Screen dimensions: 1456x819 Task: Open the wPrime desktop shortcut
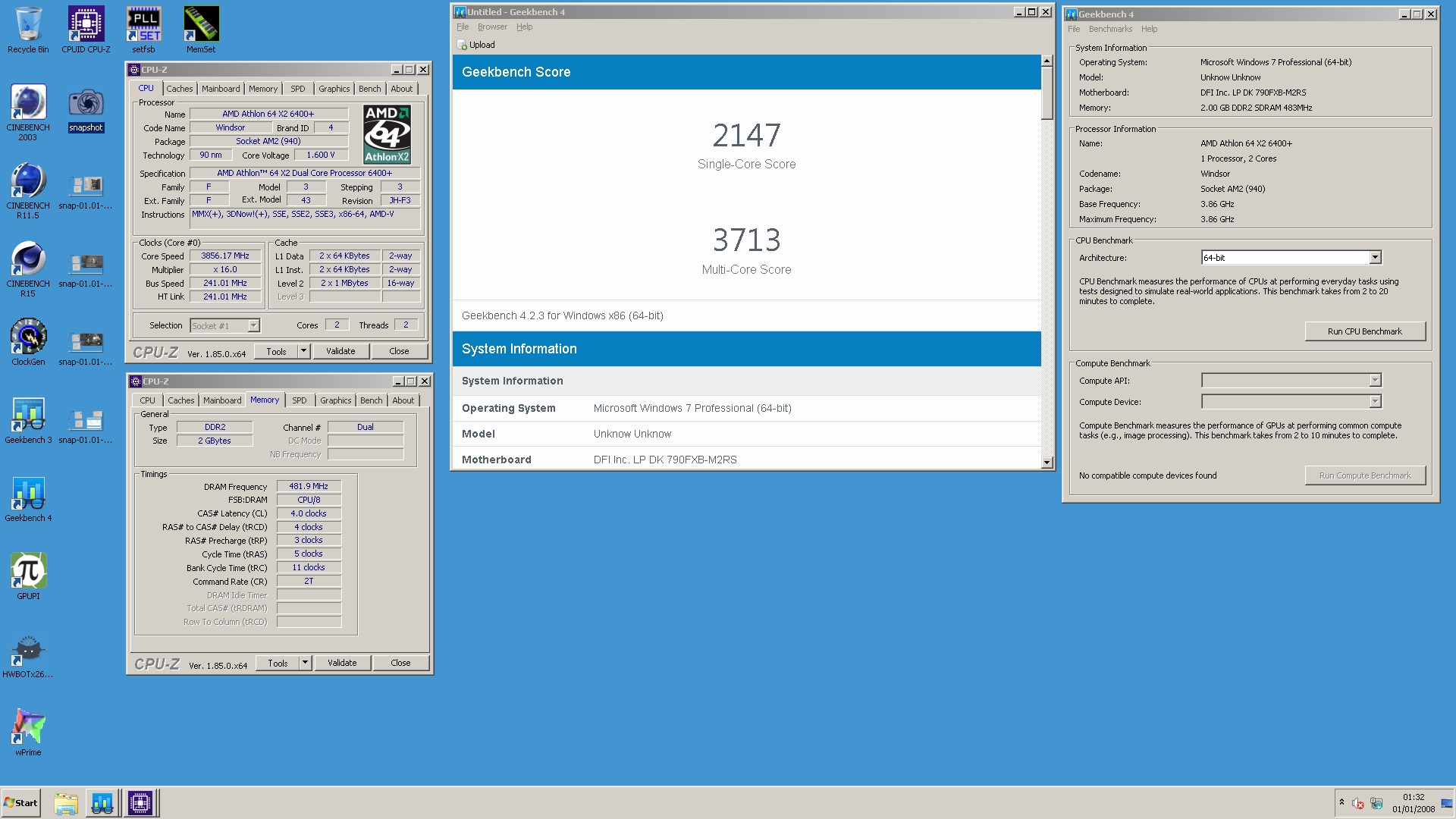28,733
